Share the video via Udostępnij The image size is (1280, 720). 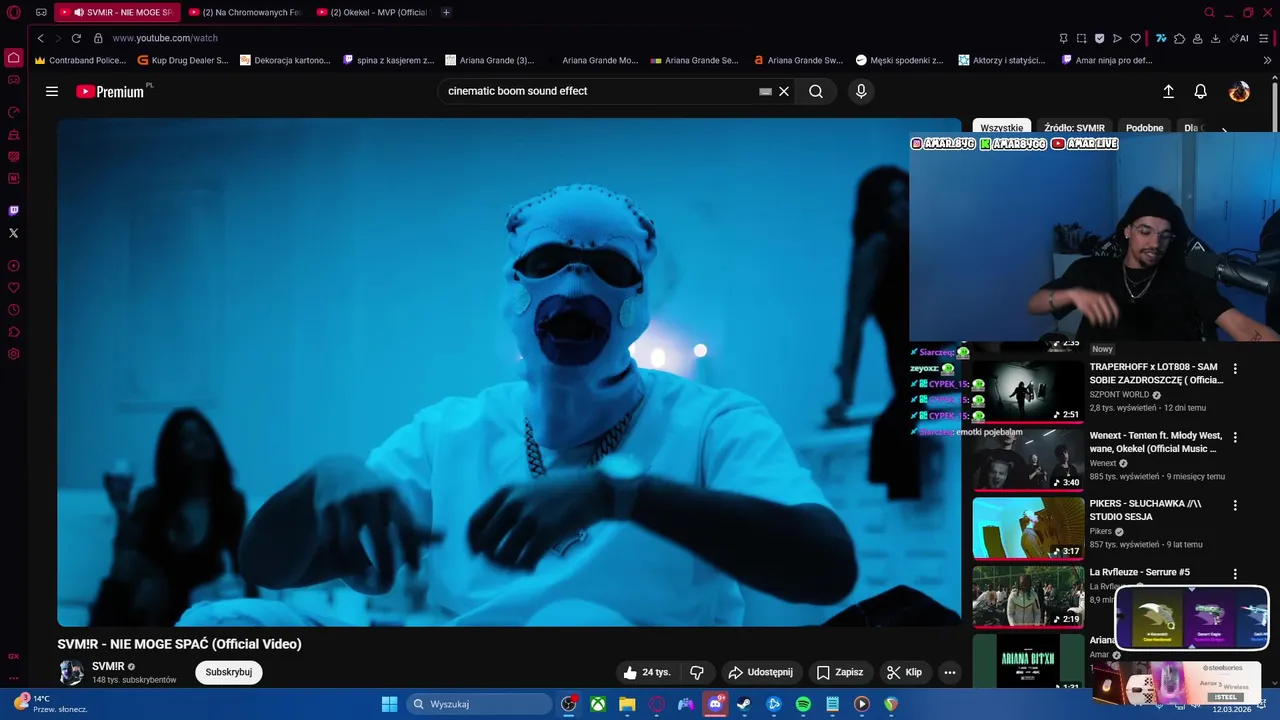760,672
